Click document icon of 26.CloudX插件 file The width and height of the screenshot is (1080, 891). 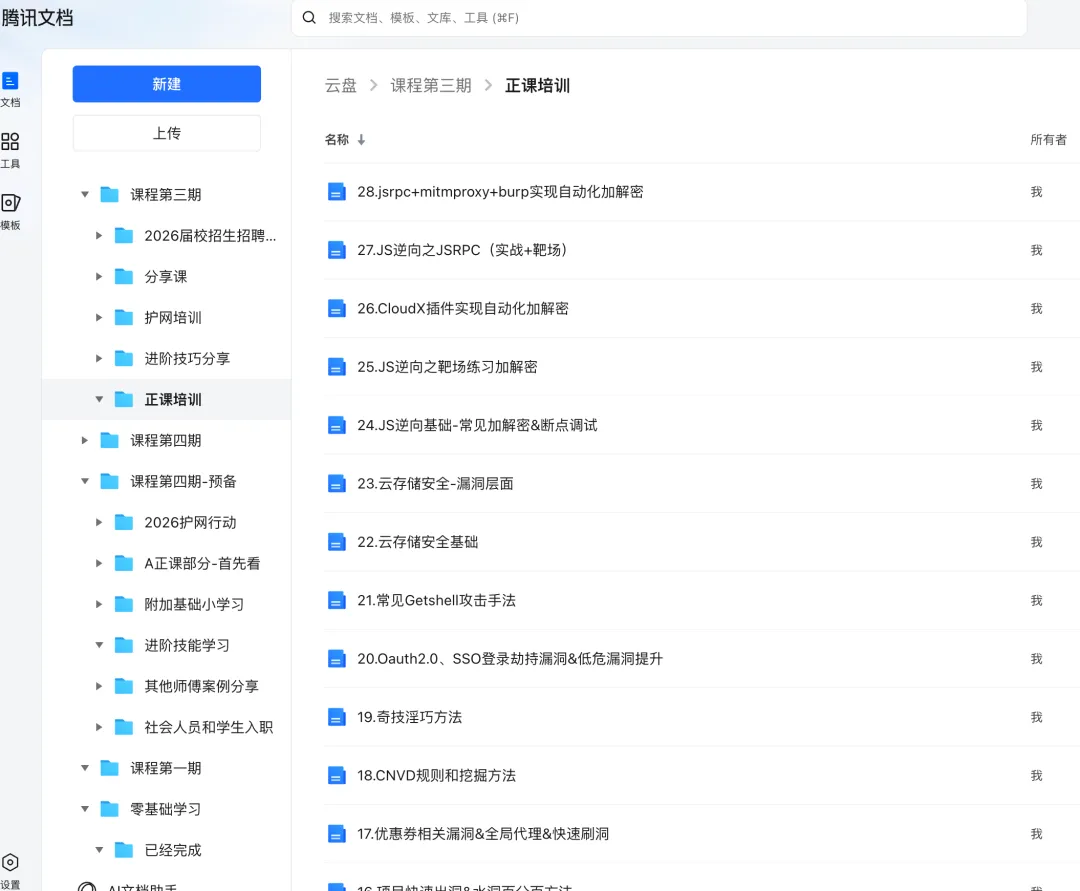coord(336,308)
